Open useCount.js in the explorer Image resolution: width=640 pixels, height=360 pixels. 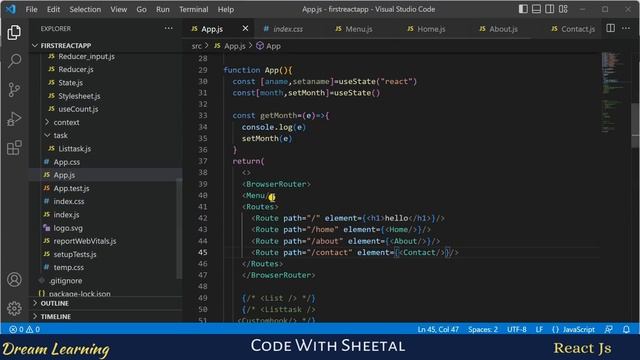click(x=78, y=109)
